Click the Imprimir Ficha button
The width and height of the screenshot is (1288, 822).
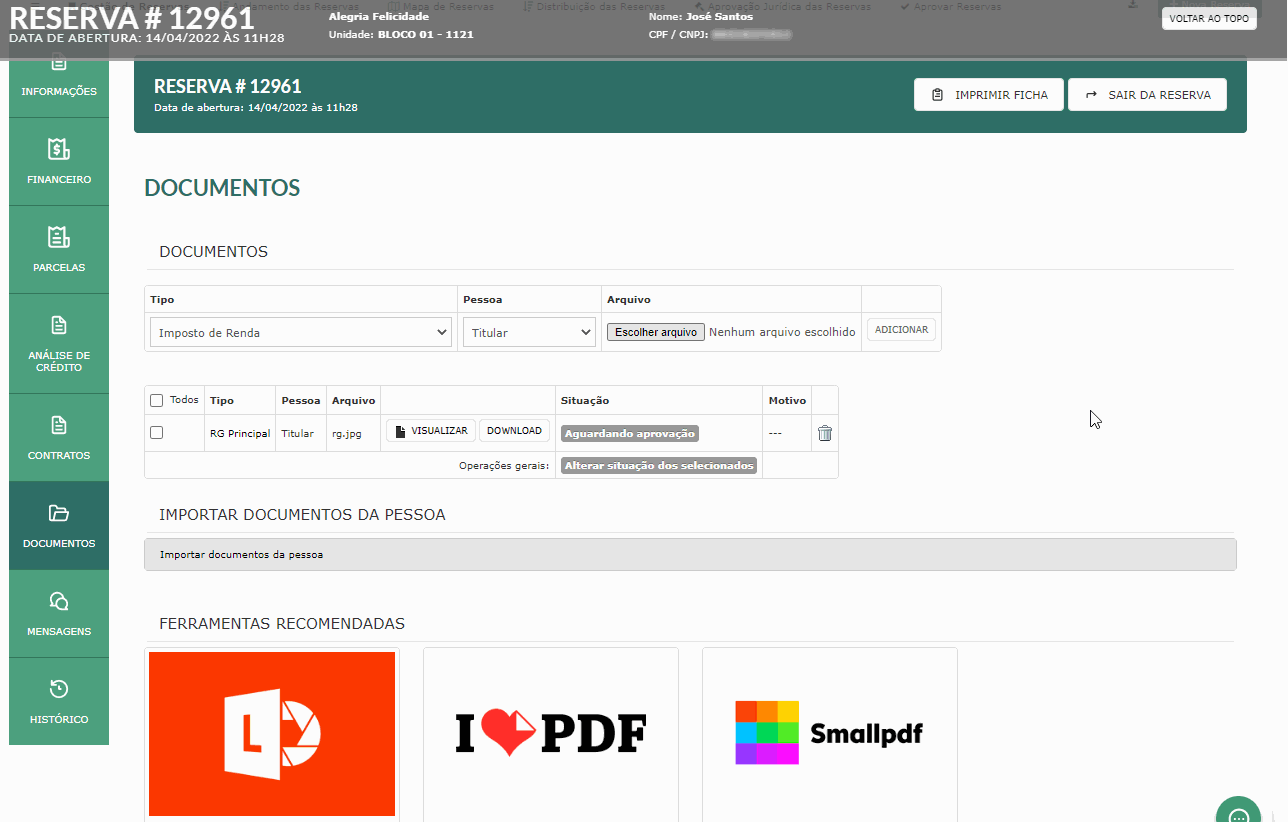989,95
